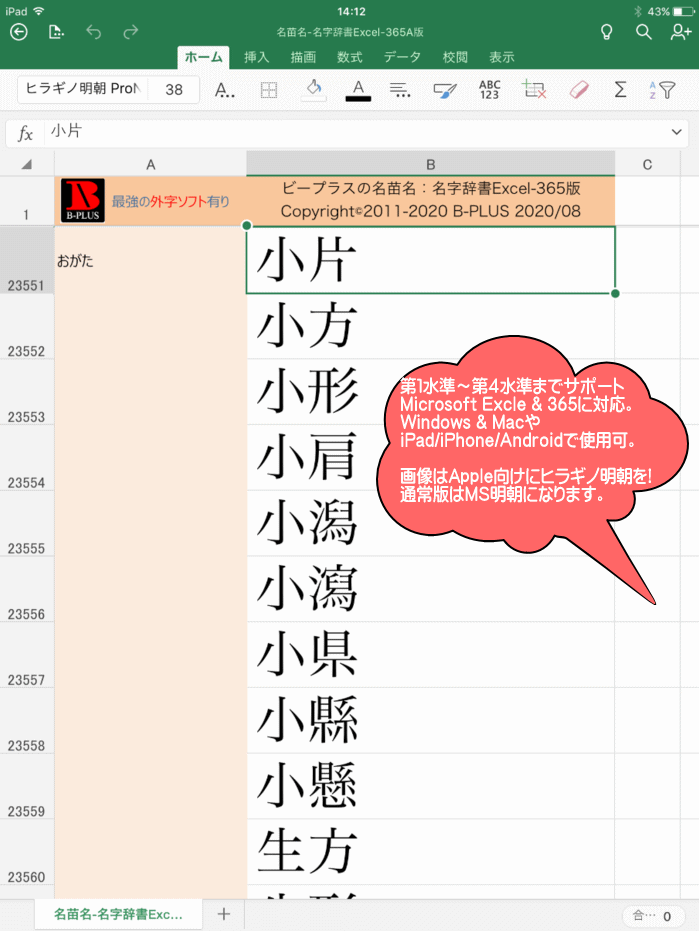The width and height of the screenshot is (699, 931).
Task: Open the font formatting A... options
Action: point(224,90)
